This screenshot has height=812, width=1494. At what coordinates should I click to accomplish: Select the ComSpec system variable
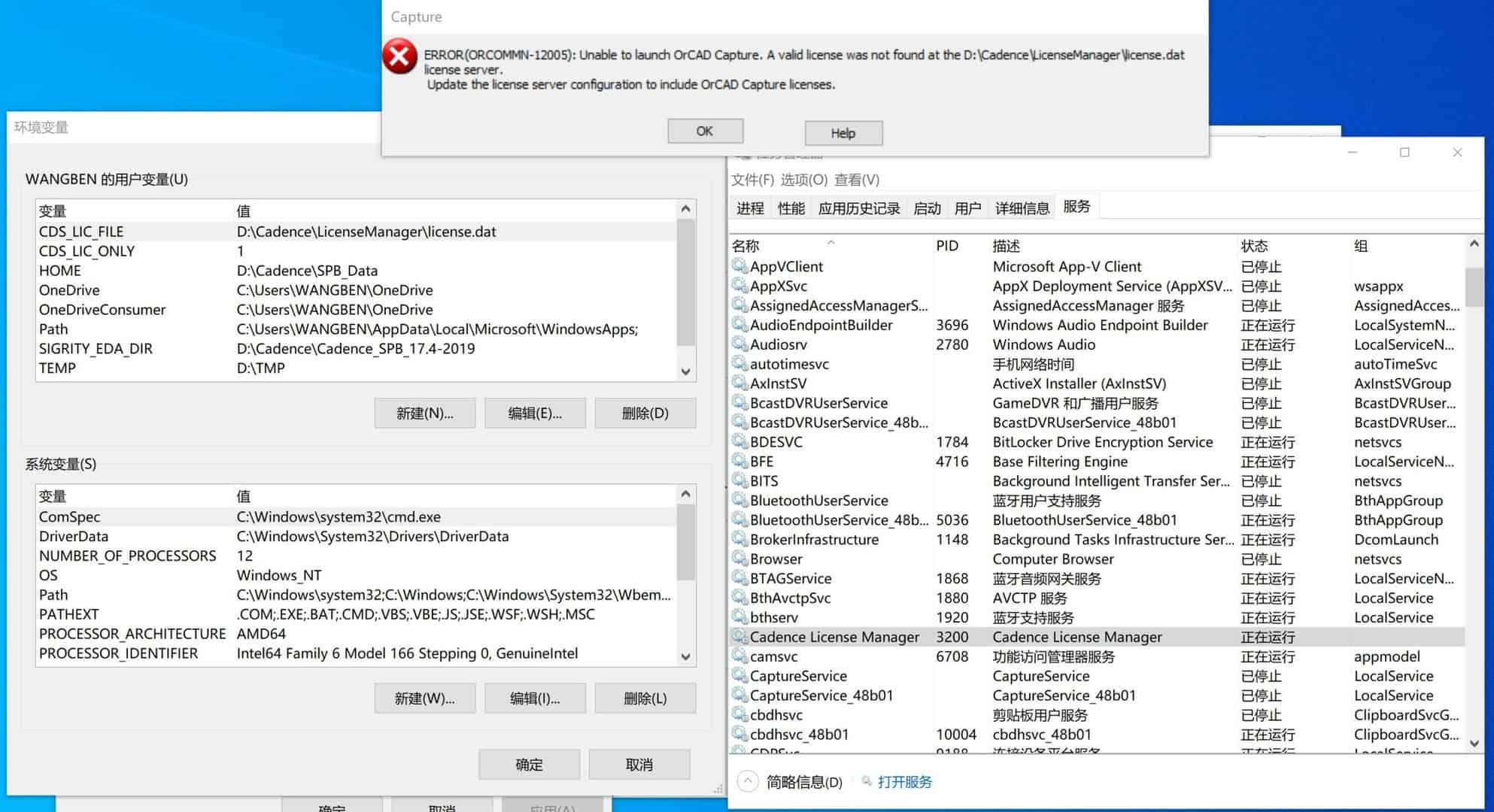pos(357,517)
